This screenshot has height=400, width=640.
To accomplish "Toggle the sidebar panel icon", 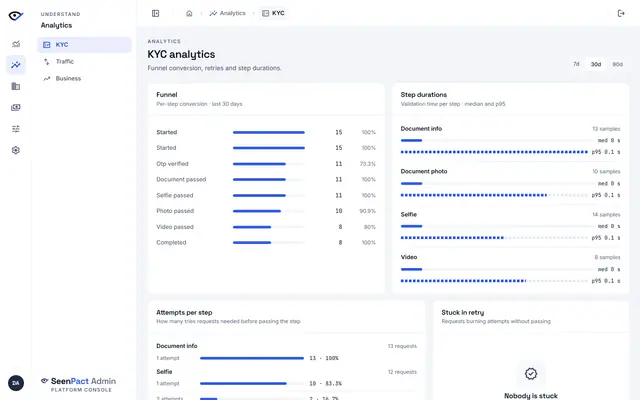I will (156, 13).
